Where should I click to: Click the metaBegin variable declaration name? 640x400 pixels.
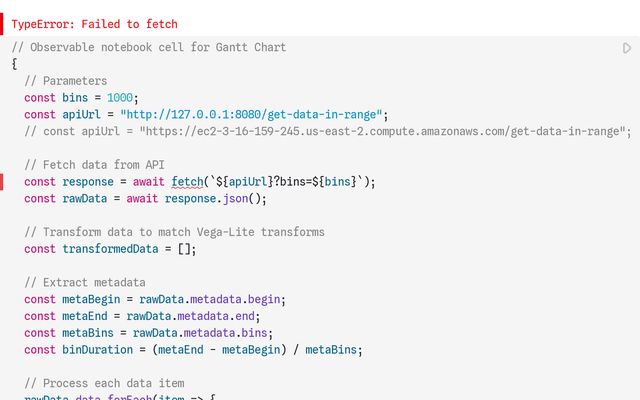point(91,300)
